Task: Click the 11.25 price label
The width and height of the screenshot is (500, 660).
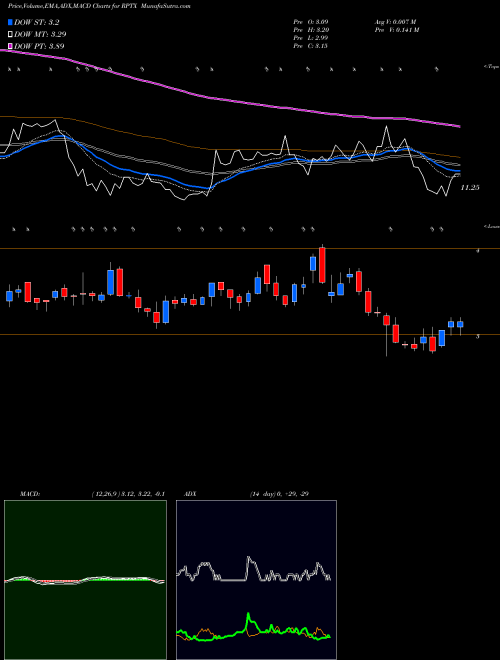Action: [470, 188]
